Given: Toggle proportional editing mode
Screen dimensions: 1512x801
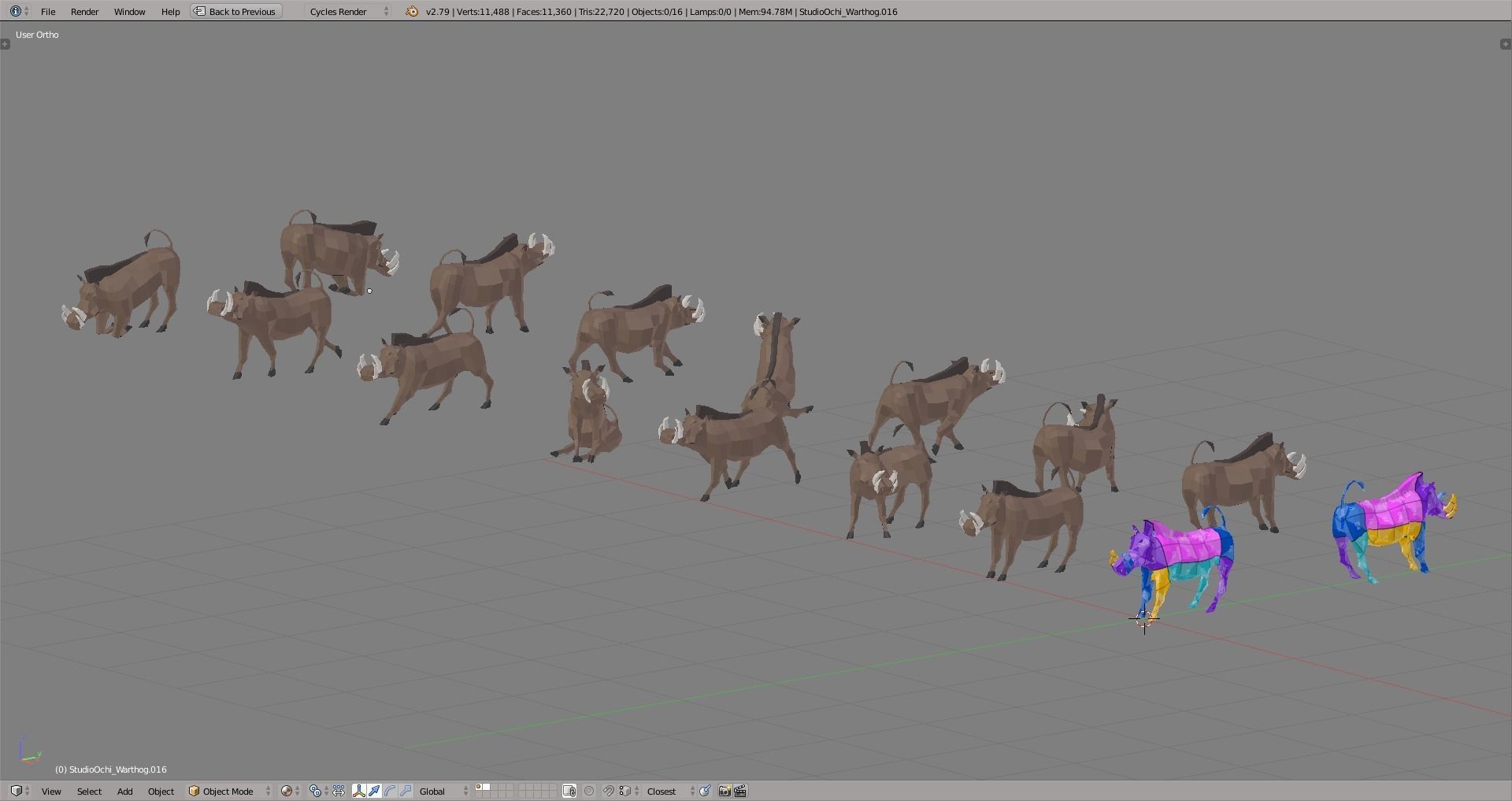Looking at the screenshot, I should 589,792.
